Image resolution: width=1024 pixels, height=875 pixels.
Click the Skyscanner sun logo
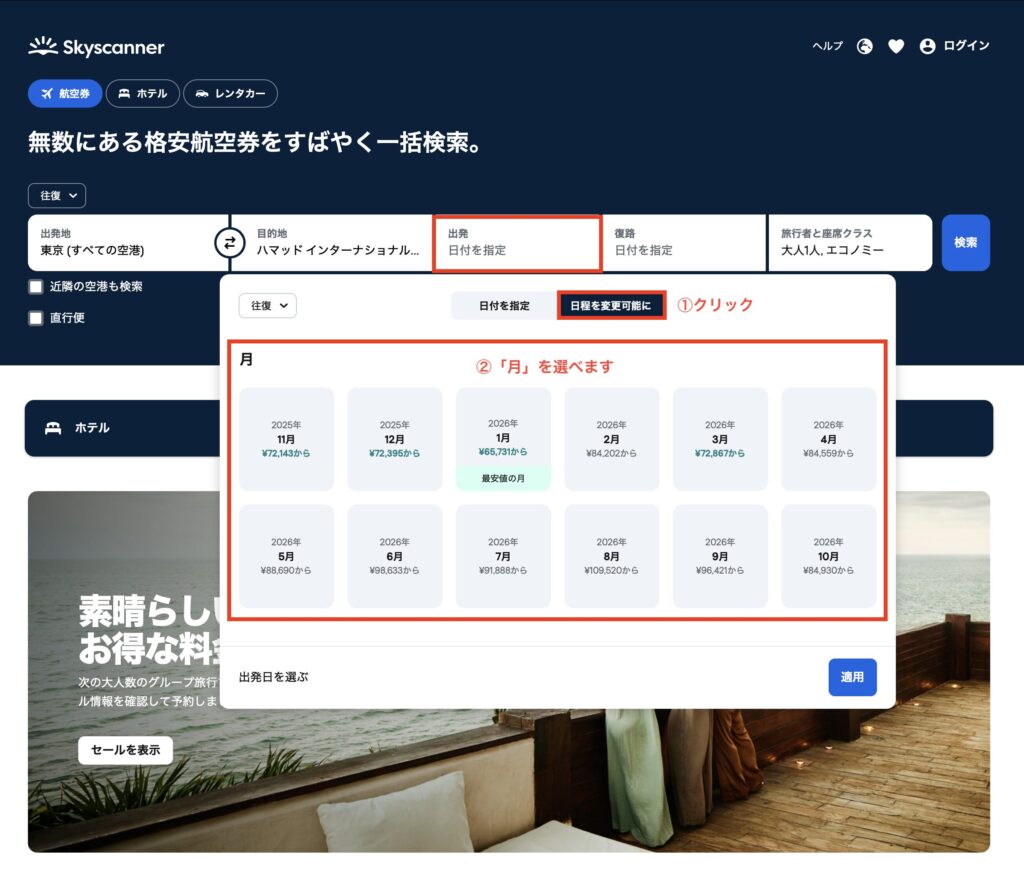pos(42,46)
